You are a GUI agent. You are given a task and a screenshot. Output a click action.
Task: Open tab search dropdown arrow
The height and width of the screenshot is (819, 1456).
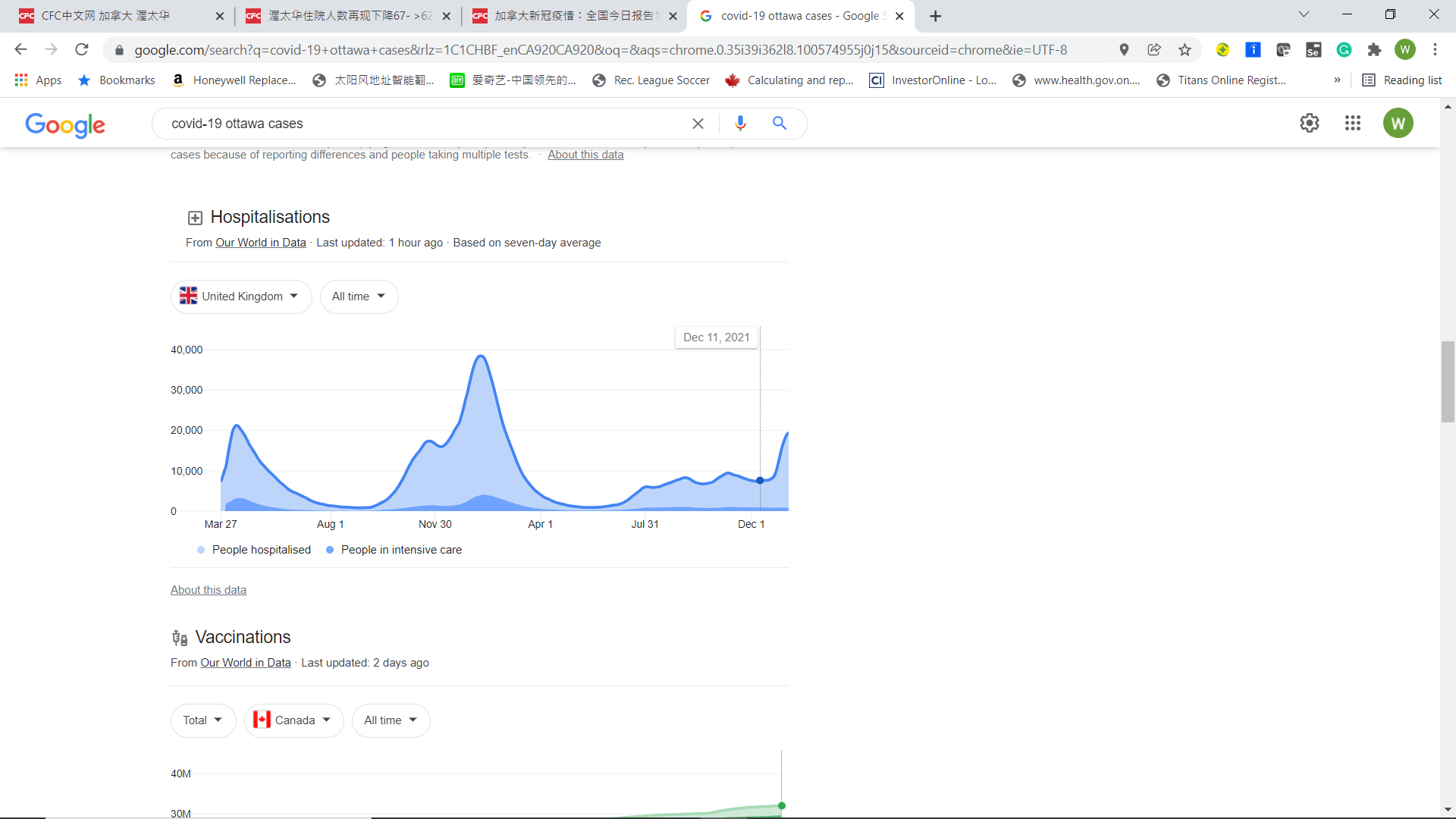[1304, 14]
